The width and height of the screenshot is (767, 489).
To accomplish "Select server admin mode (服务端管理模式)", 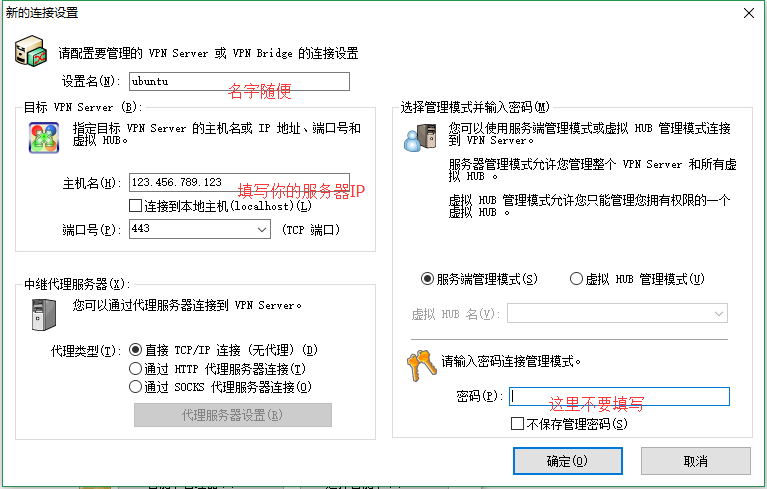I will coord(428,279).
